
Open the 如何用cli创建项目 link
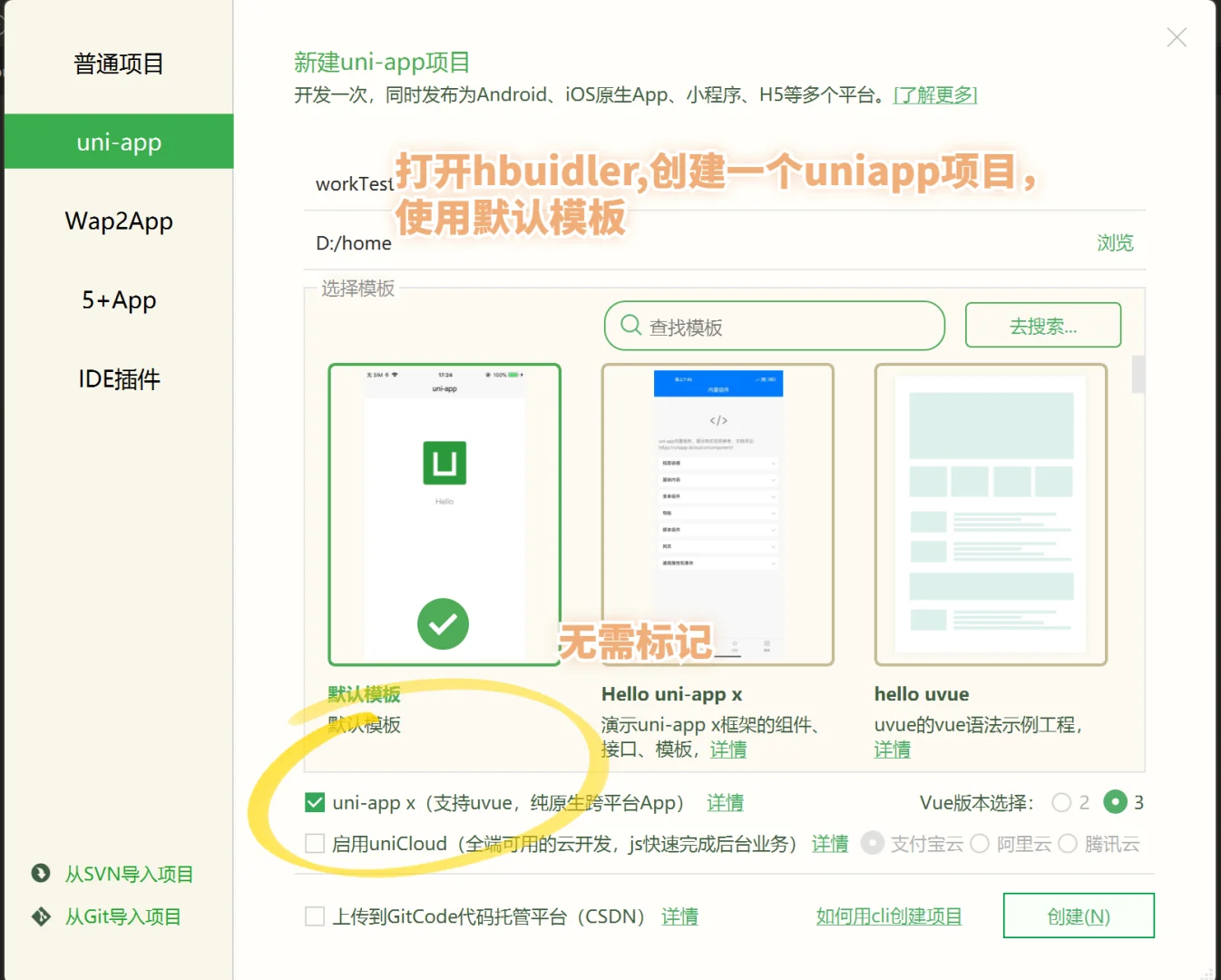tap(889, 916)
